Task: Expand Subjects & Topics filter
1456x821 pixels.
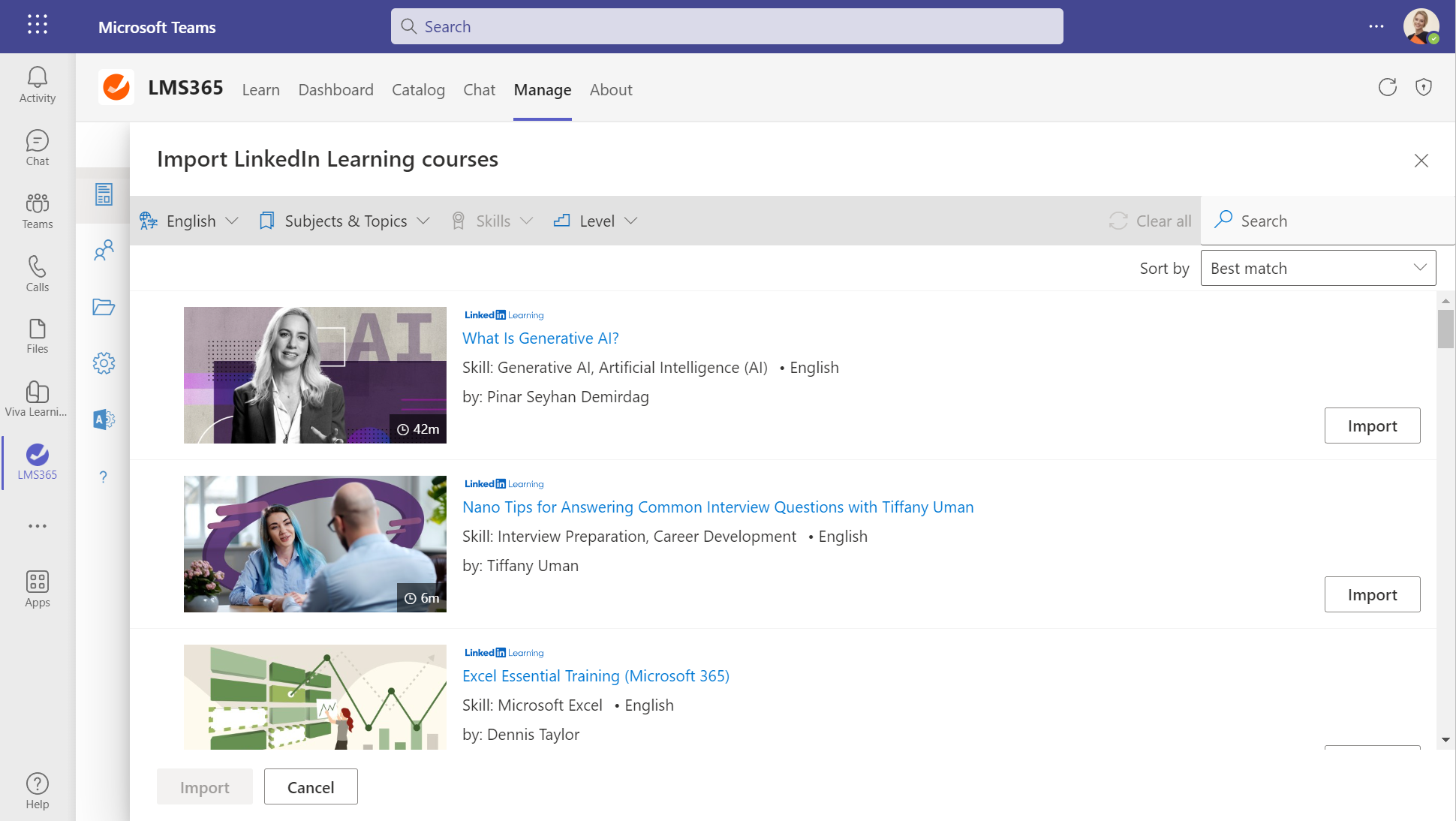Action: [x=344, y=221]
